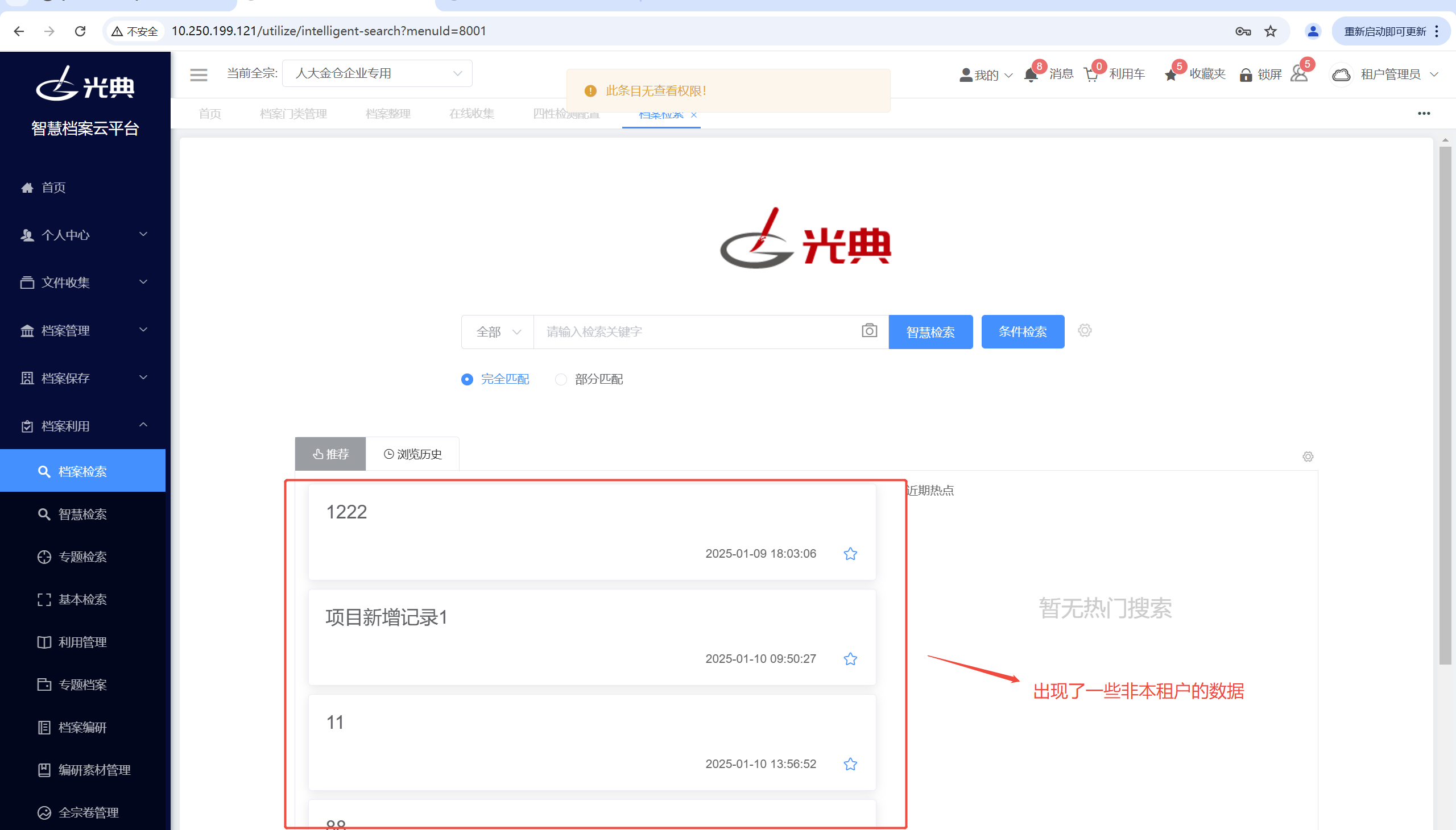Close the 档案检索 tab
Screen dimensions: 1456x830
[x=694, y=115]
